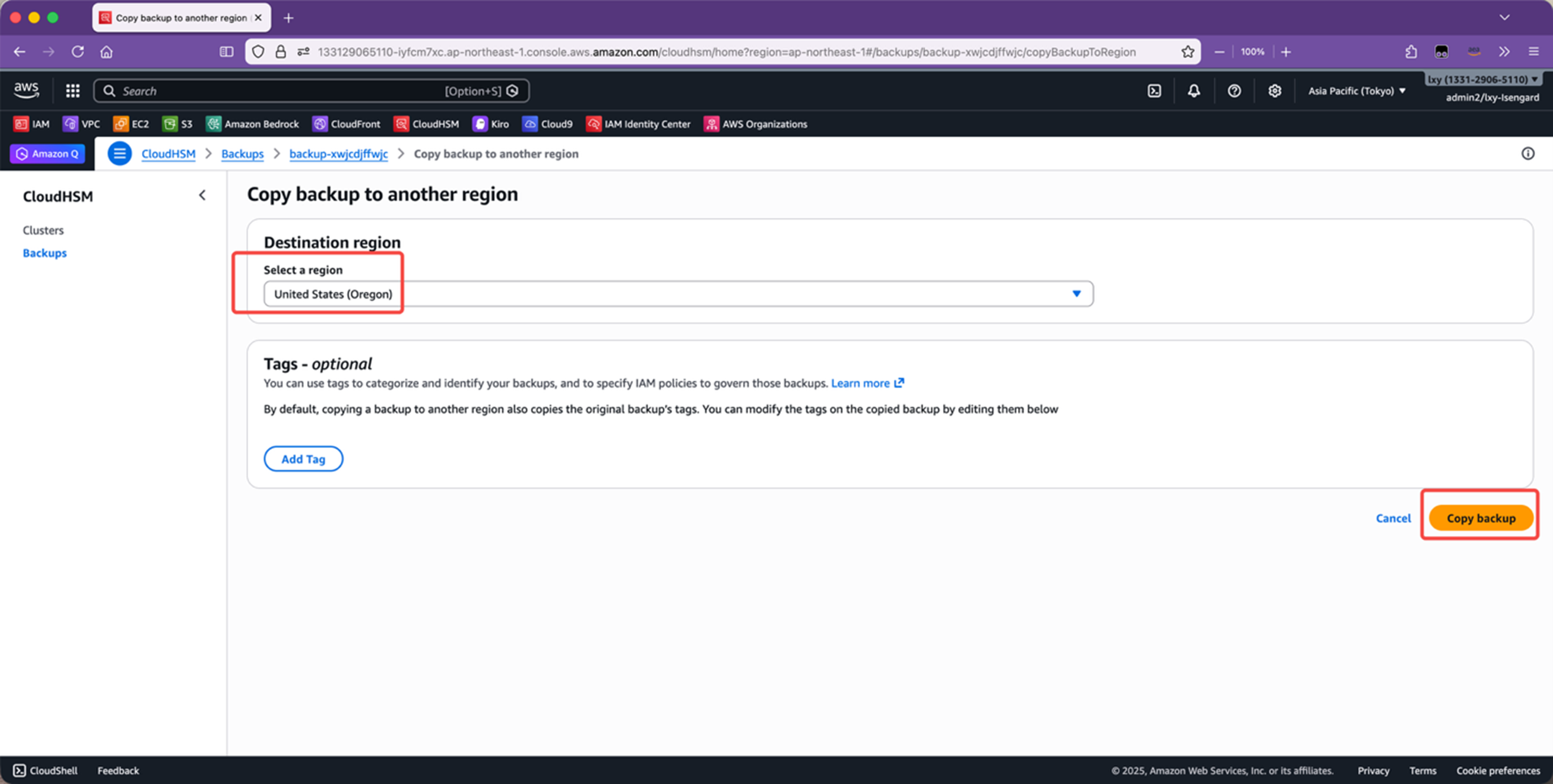Open the Amazon Bedrock shortcut
Viewport: 1553px width, 784px height.
click(x=252, y=124)
